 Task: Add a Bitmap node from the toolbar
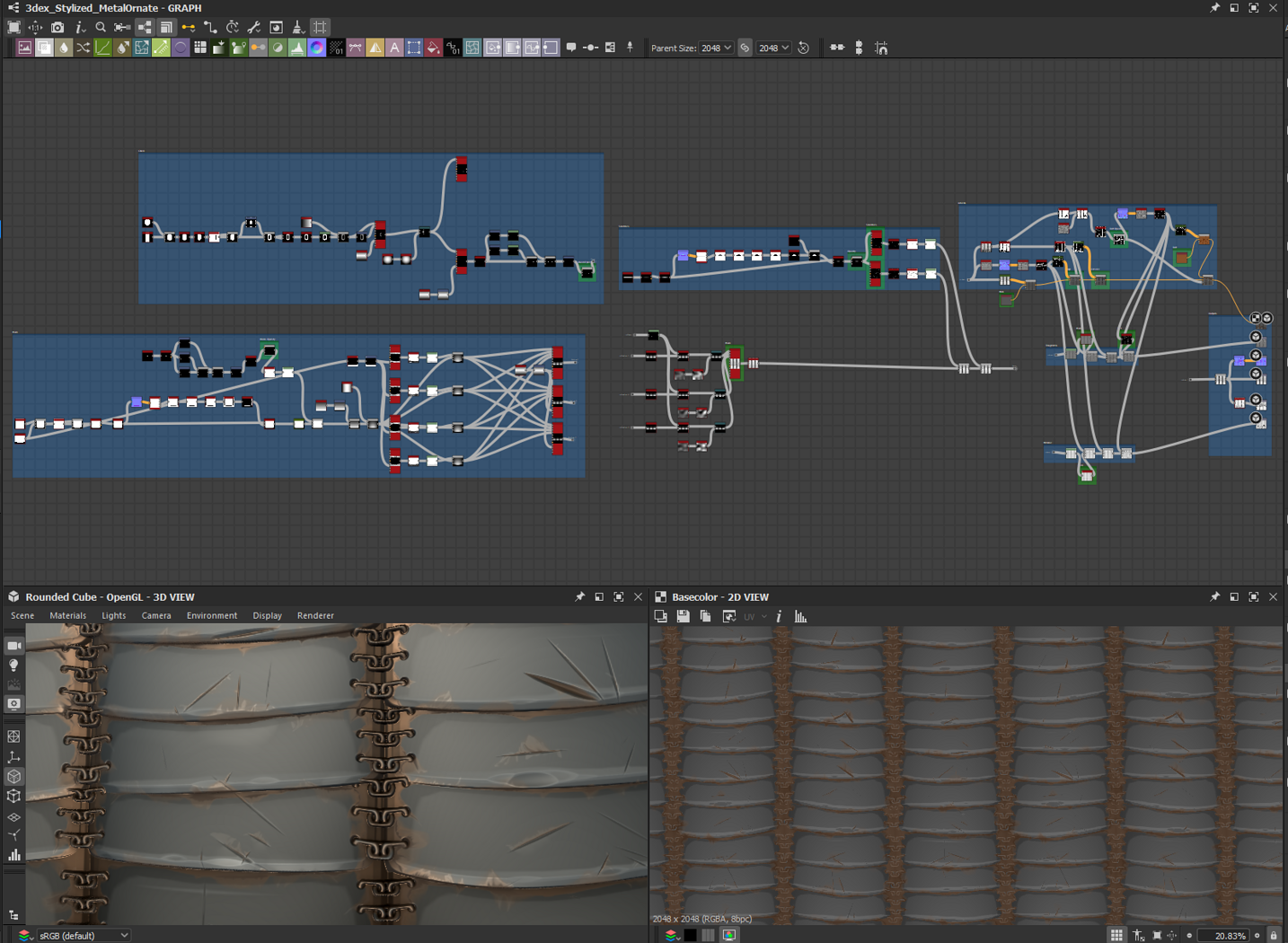pyautogui.click(x=25, y=48)
